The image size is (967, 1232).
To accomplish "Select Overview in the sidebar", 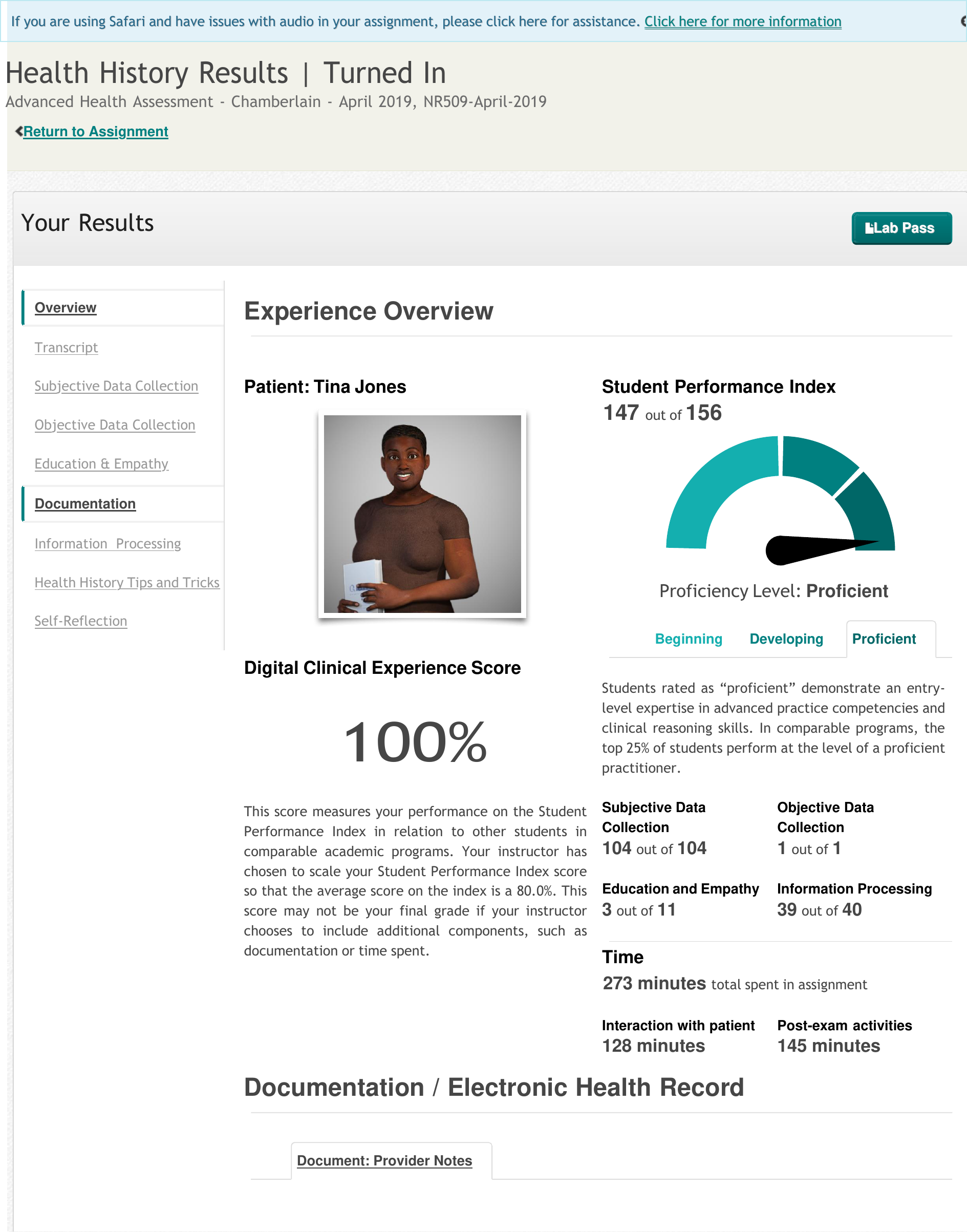I will point(65,307).
